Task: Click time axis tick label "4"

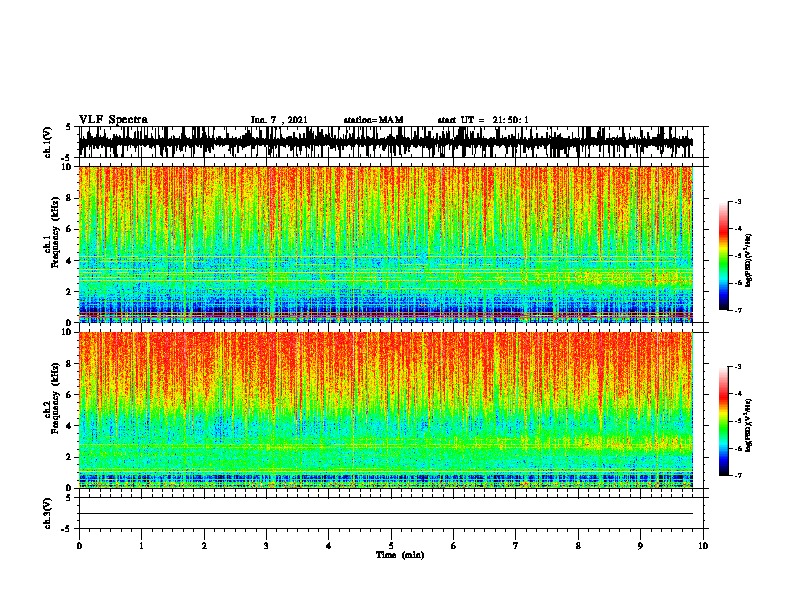Action: click(x=329, y=546)
